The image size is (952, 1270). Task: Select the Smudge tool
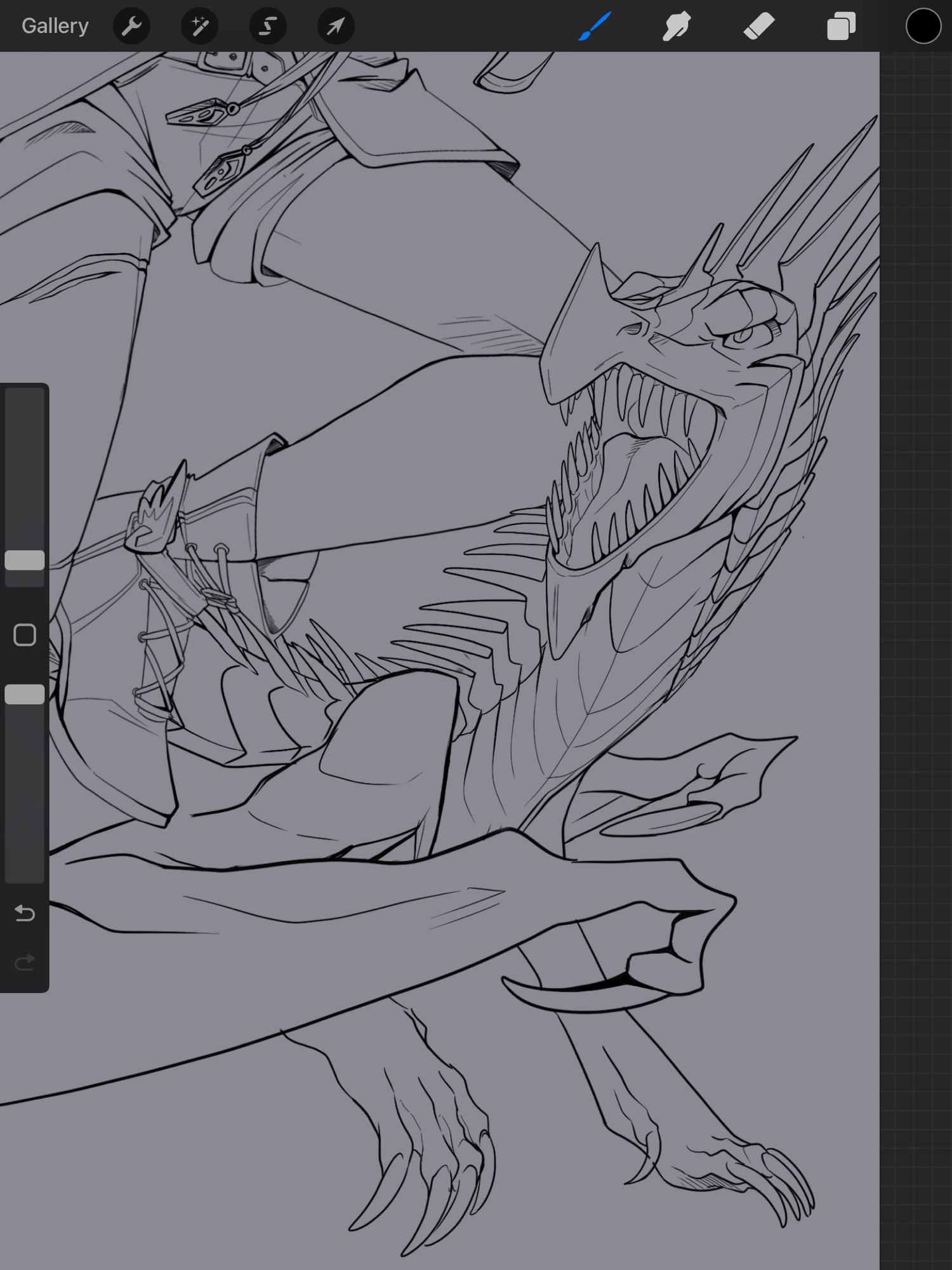[677, 26]
